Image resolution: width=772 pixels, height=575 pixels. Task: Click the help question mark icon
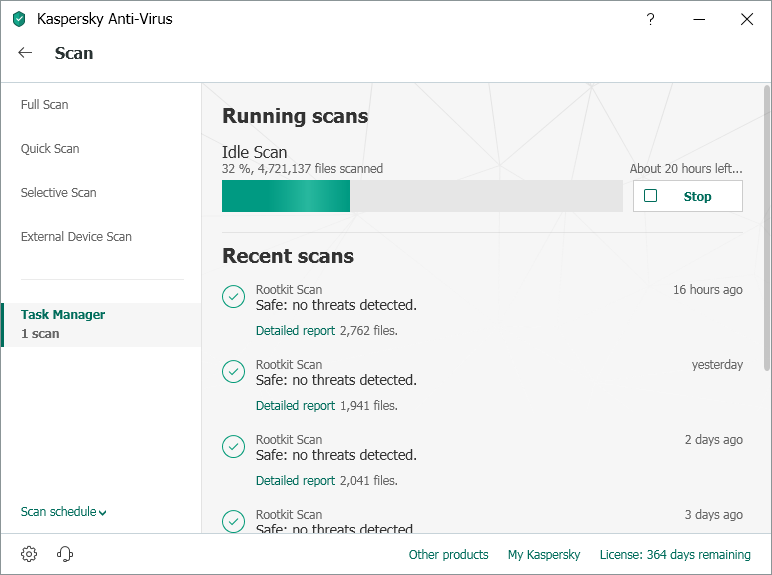(650, 19)
